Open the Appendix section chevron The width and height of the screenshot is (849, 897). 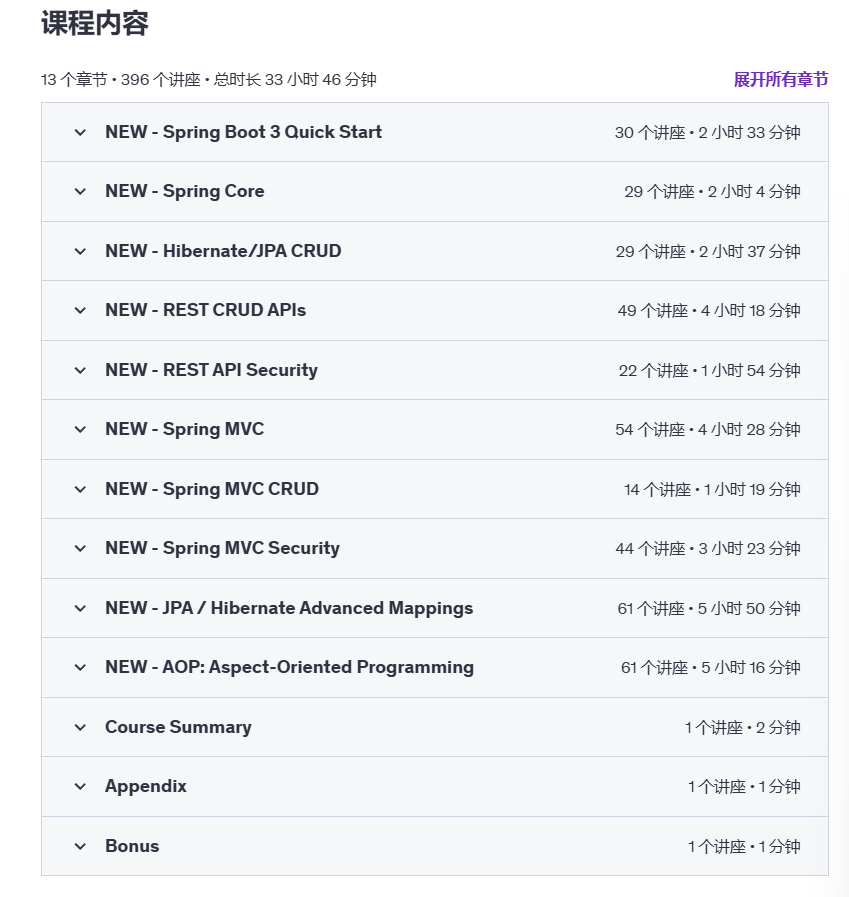click(x=80, y=786)
